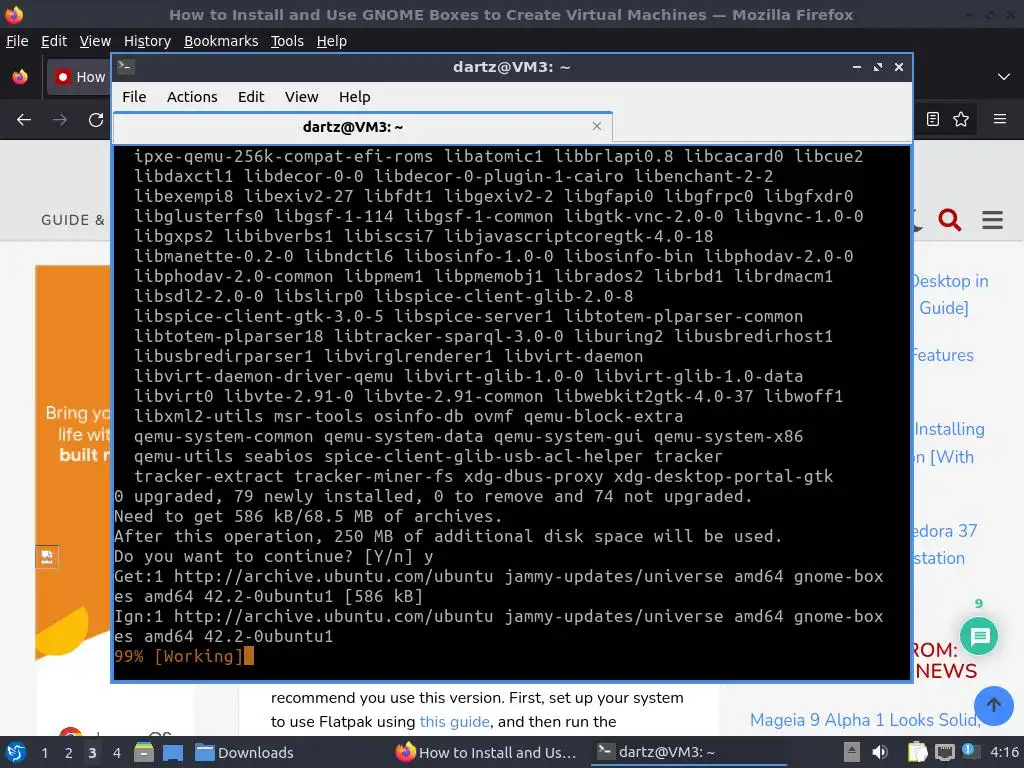
Task: Select the dartz@VM3 terminal tab
Action: point(363,127)
